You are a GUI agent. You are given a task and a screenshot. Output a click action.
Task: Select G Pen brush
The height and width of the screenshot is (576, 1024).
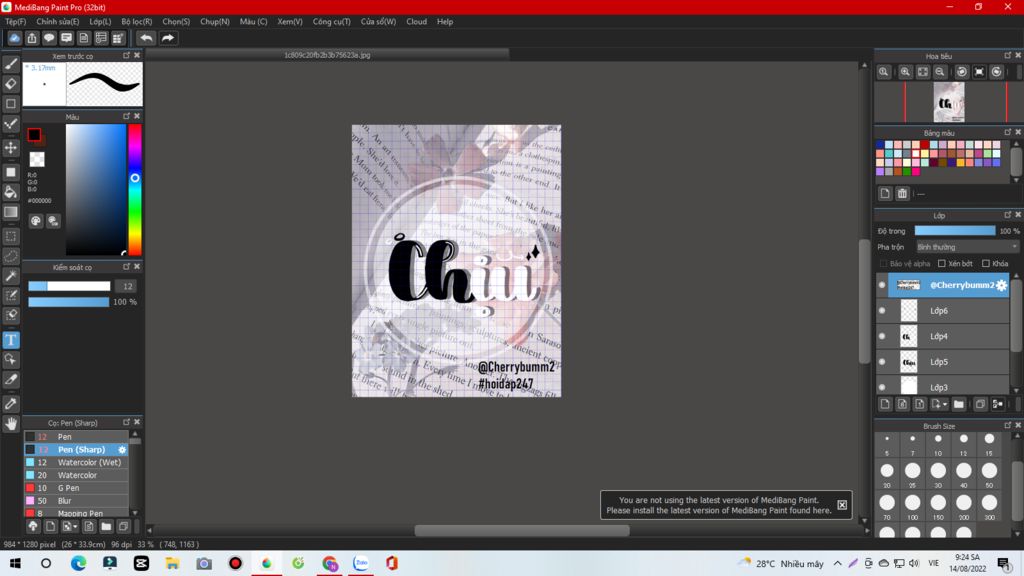point(76,488)
